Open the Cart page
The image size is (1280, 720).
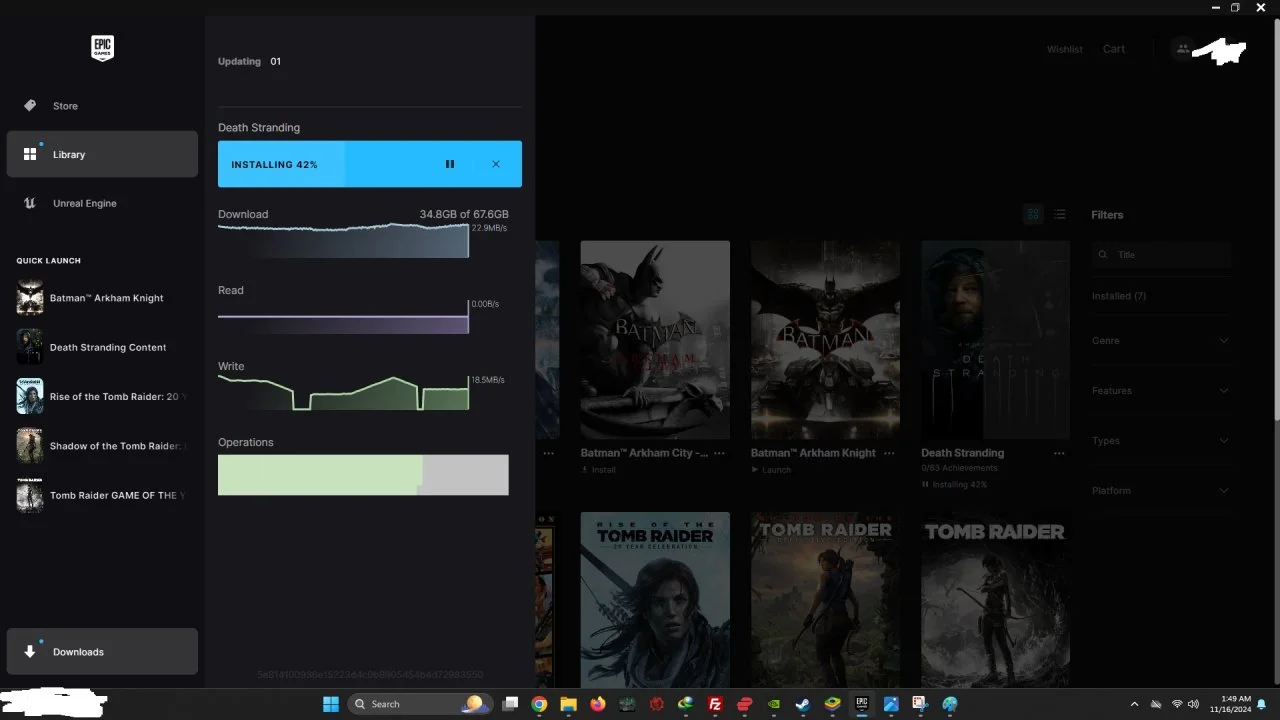[1114, 49]
